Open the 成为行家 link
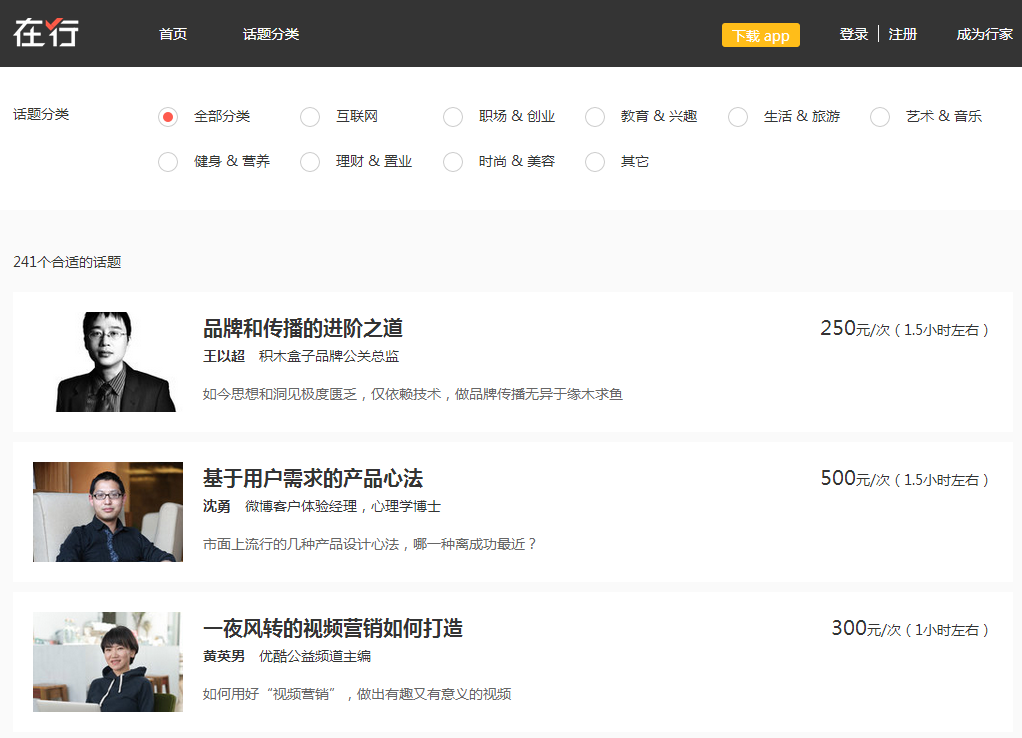The image size is (1022, 738). coord(984,34)
